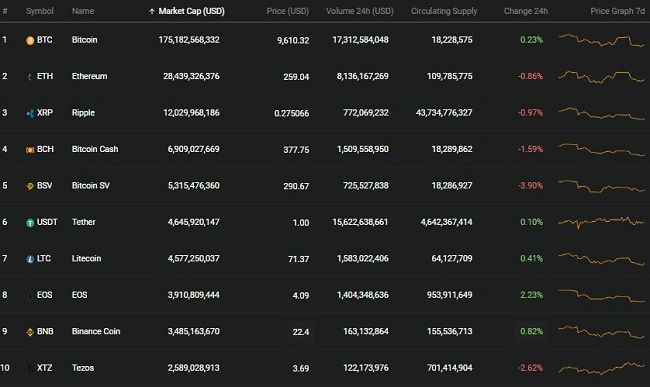The height and width of the screenshot is (387, 650).
Task: Open Ripple's 7d price graph
Action: tap(601, 114)
